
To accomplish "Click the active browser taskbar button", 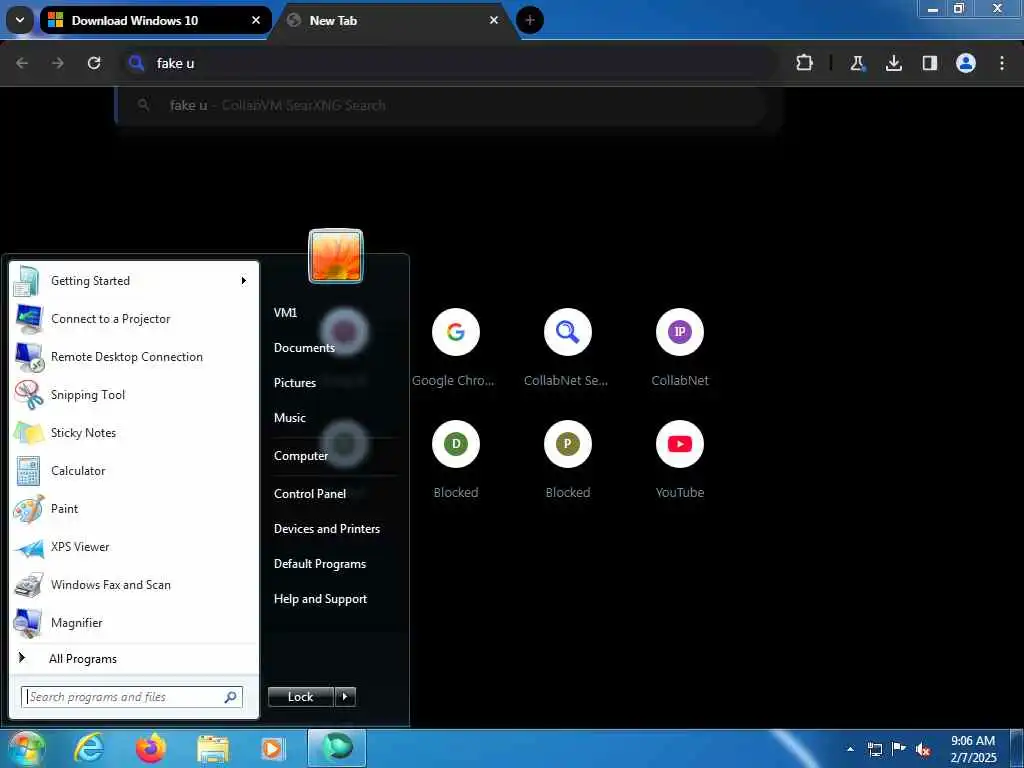I will coord(337,748).
